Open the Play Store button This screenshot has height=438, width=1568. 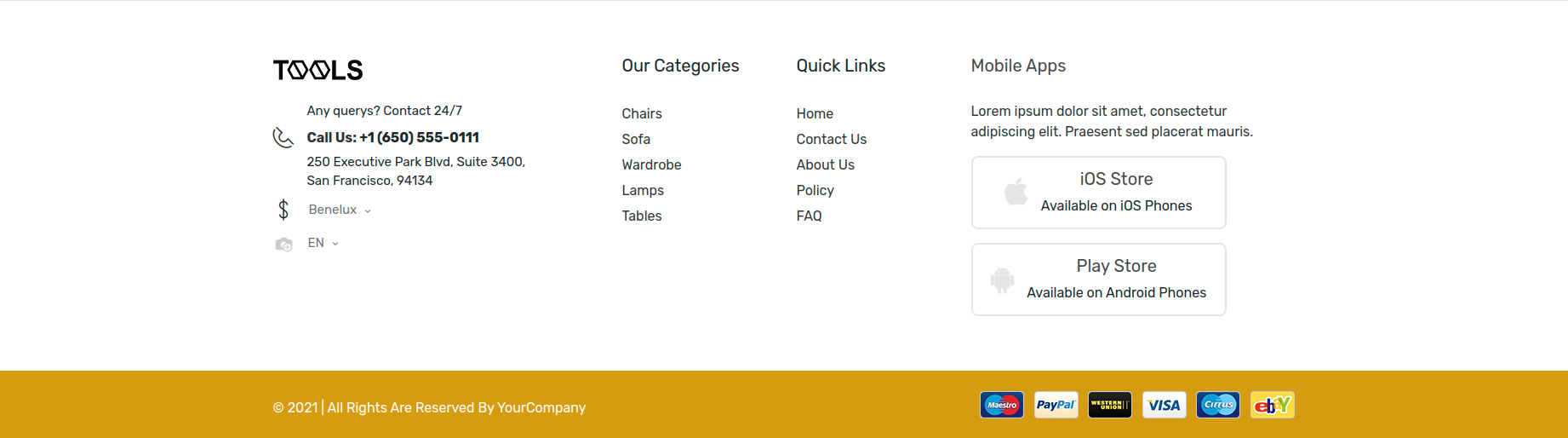1099,280
